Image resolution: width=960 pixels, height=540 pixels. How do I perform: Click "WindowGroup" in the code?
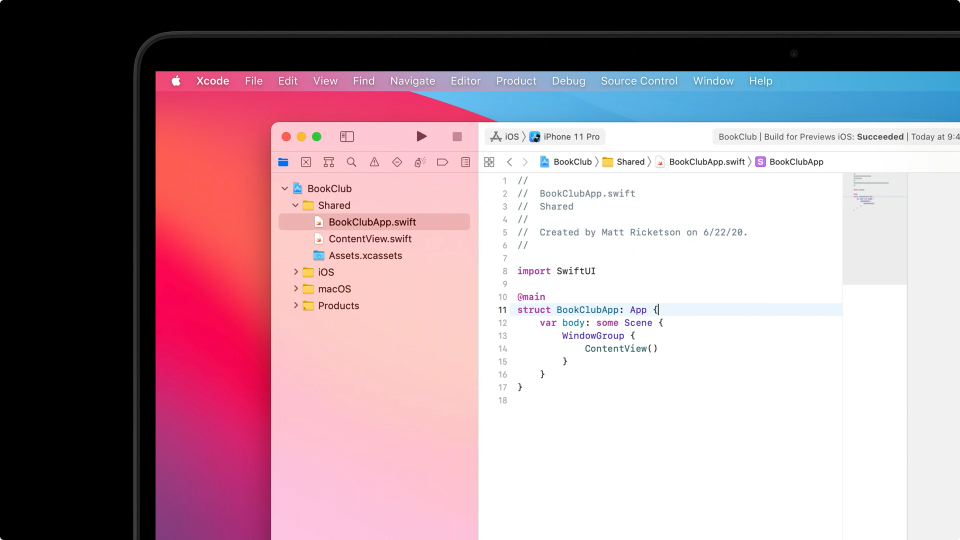tap(593, 336)
